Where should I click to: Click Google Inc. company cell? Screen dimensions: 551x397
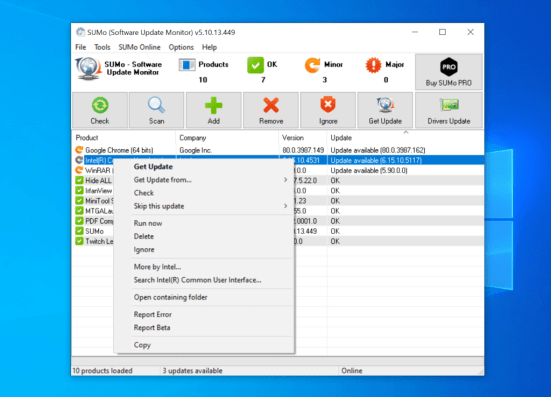point(195,150)
